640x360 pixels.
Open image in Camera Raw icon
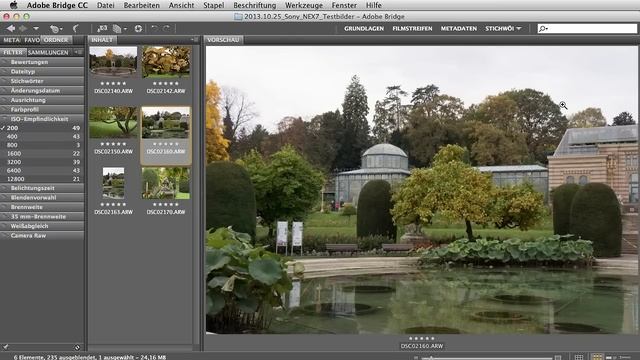138,29
